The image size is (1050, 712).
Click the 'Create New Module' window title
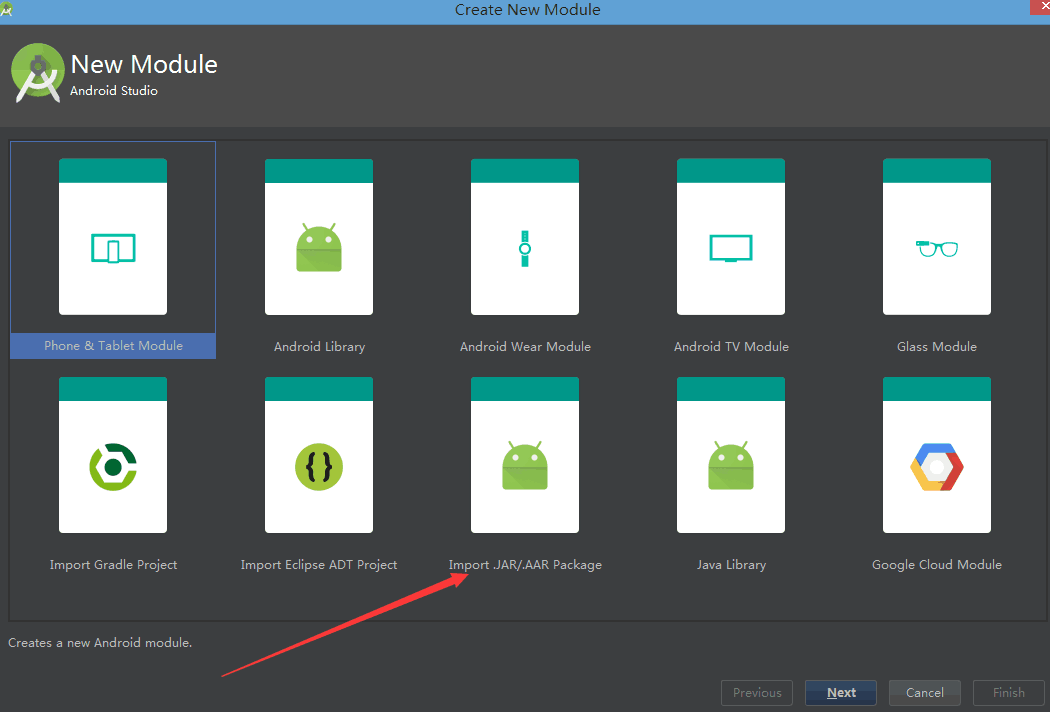point(528,9)
